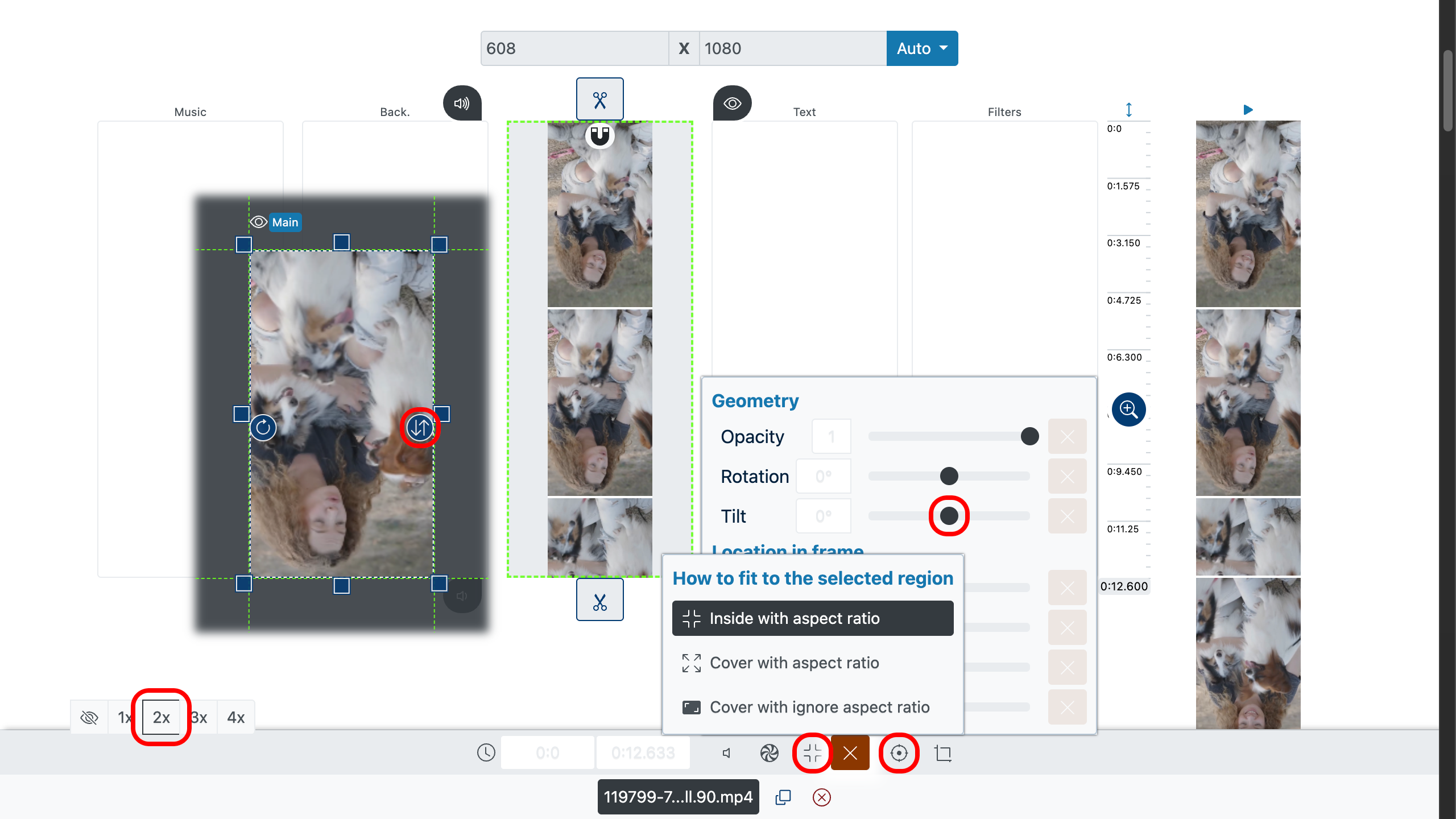
Task: Open the crop tool icon
Action: coord(943,753)
